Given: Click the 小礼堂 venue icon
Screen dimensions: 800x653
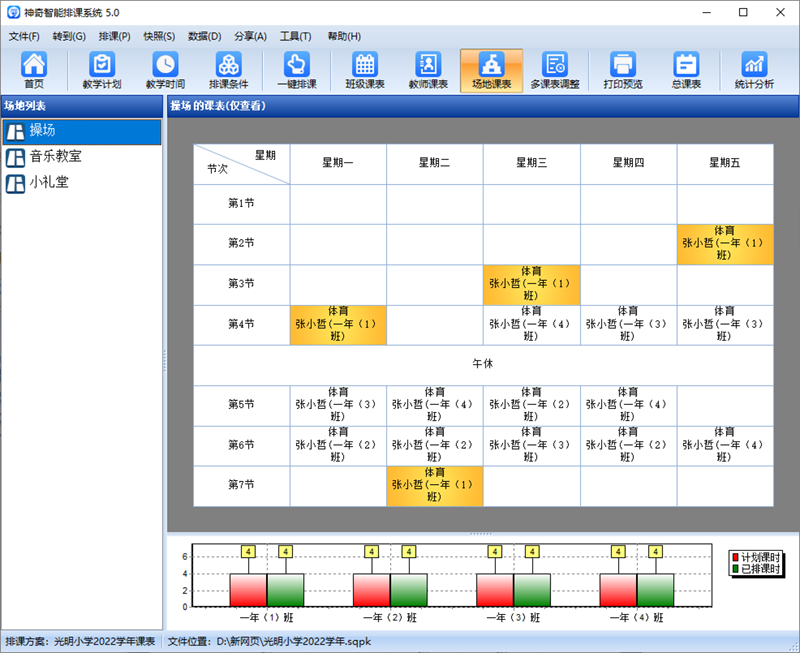Looking at the screenshot, I should [x=15, y=184].
